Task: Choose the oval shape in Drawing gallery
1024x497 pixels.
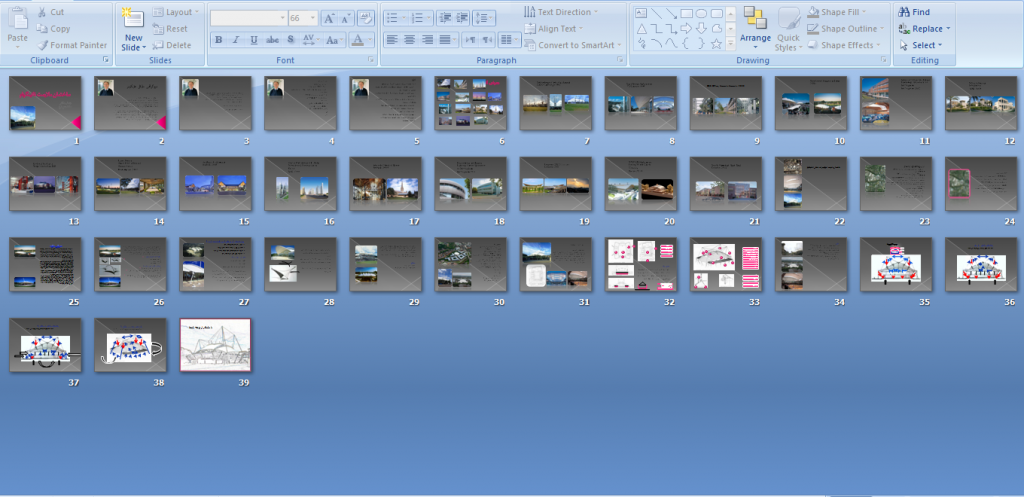Action: 701,13
